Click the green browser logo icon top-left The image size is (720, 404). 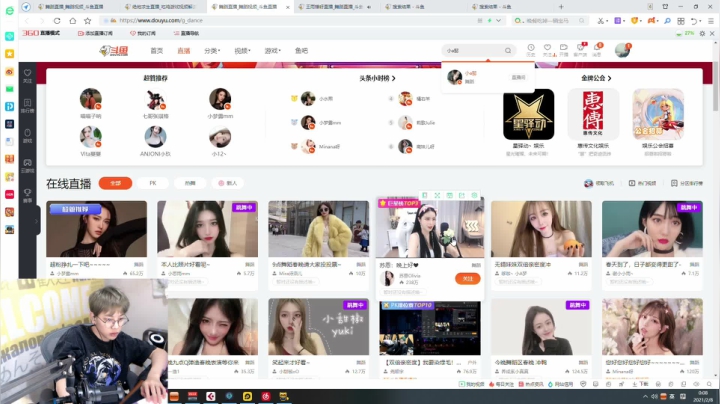pos(9,11)
